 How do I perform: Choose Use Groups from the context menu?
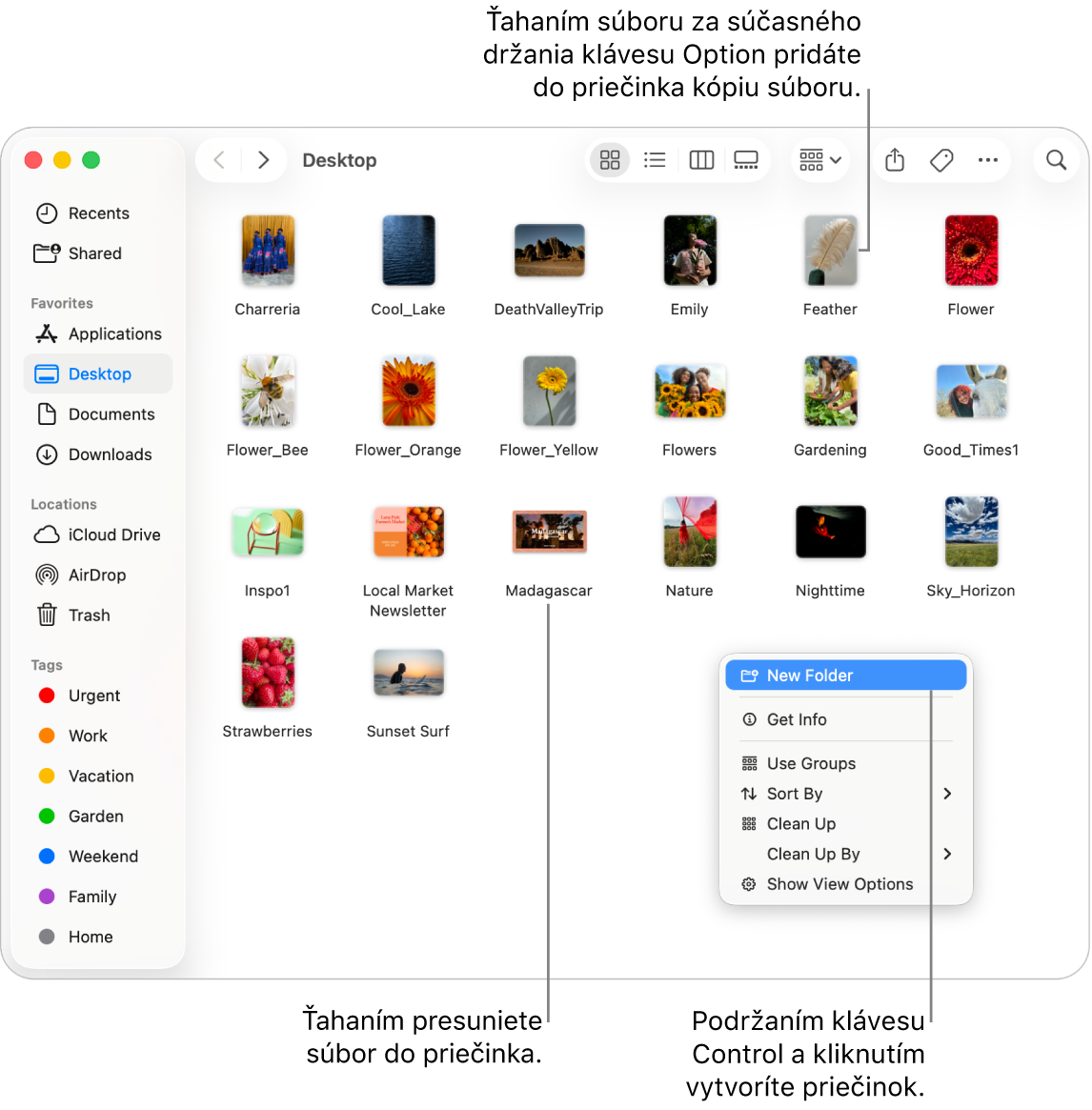pos(845,763)
